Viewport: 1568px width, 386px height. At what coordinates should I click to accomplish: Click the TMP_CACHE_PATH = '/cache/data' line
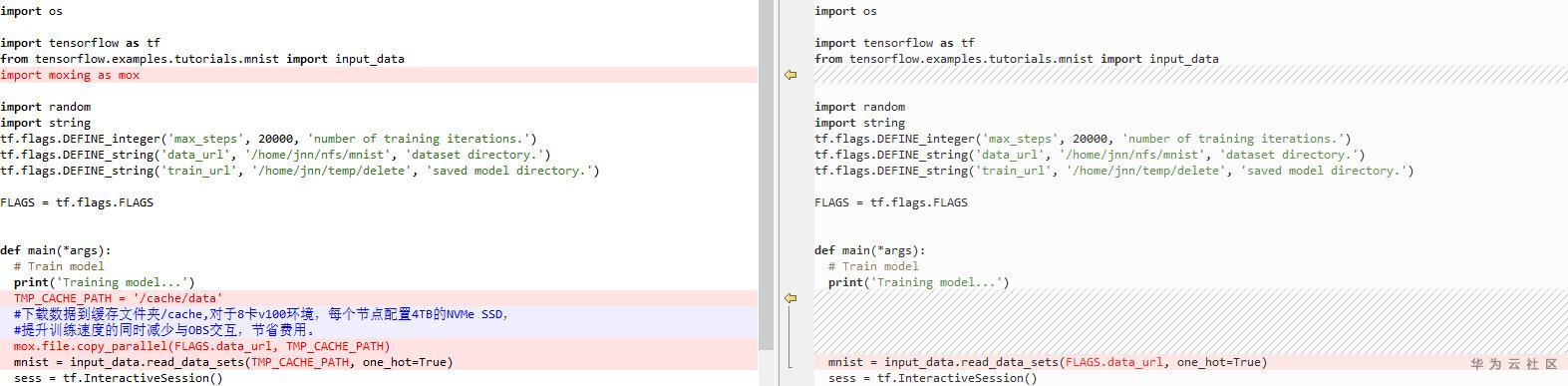pos(379,298)
